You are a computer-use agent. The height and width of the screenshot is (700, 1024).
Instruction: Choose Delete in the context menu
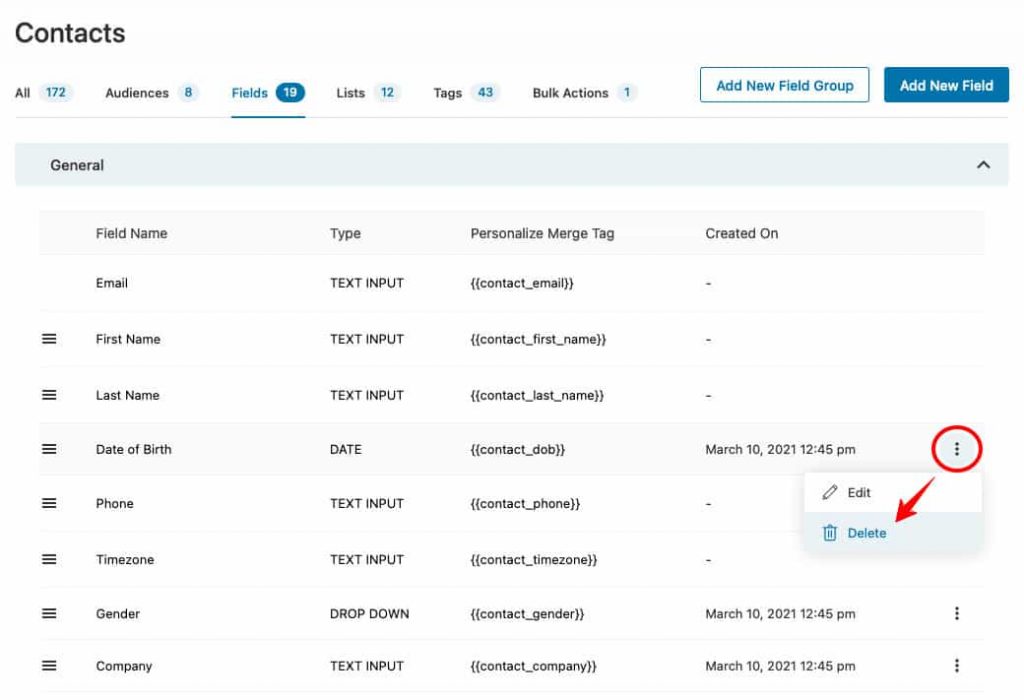[892, 533]
